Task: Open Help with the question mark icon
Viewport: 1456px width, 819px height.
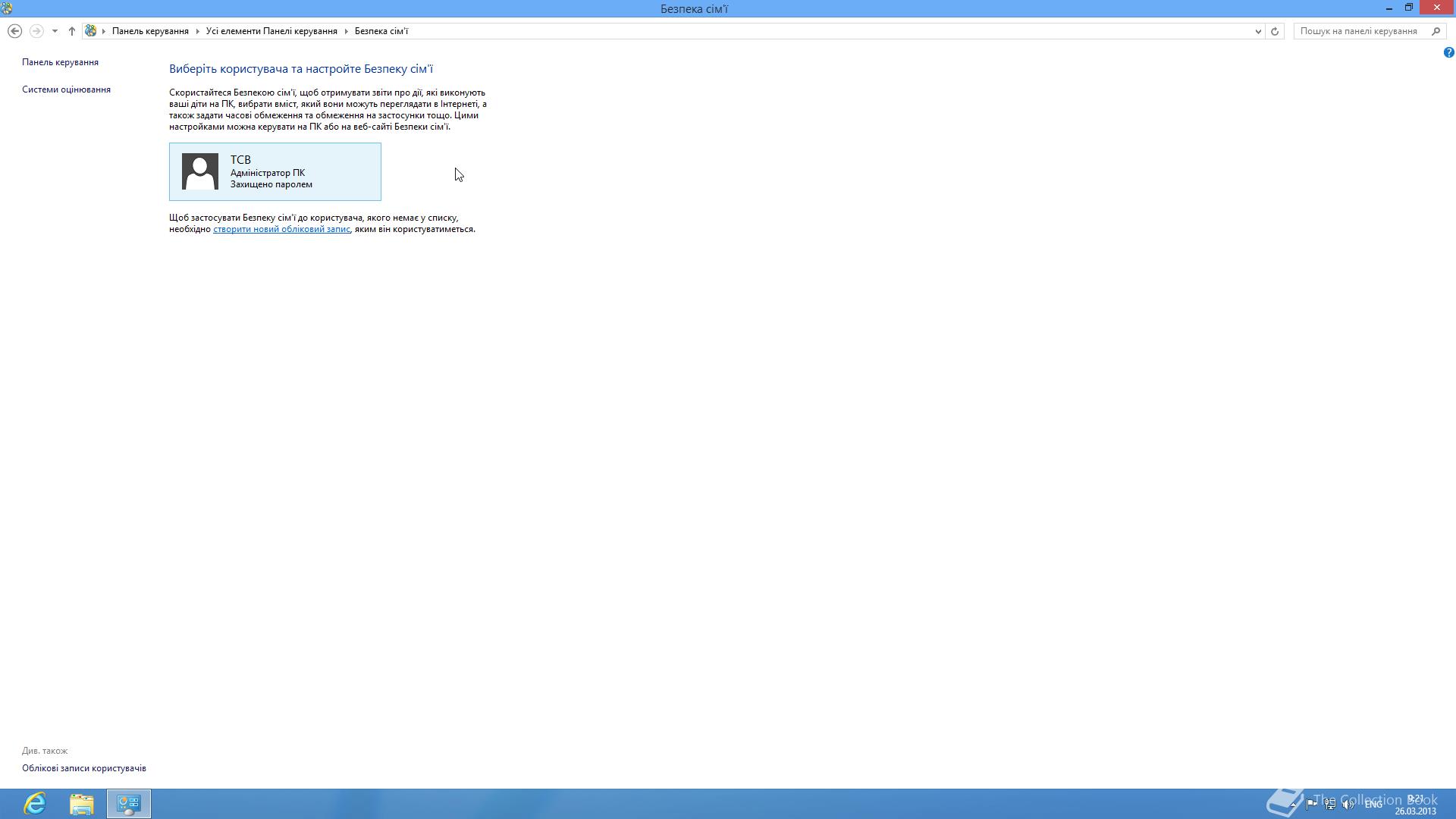Action: coord(1448,52)
